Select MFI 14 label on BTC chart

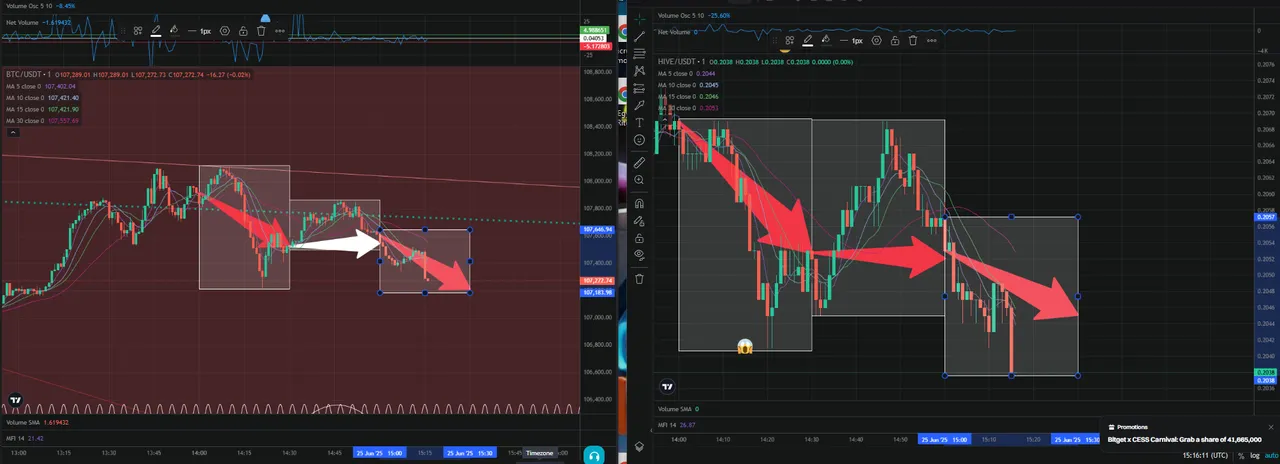coord(14,438)
